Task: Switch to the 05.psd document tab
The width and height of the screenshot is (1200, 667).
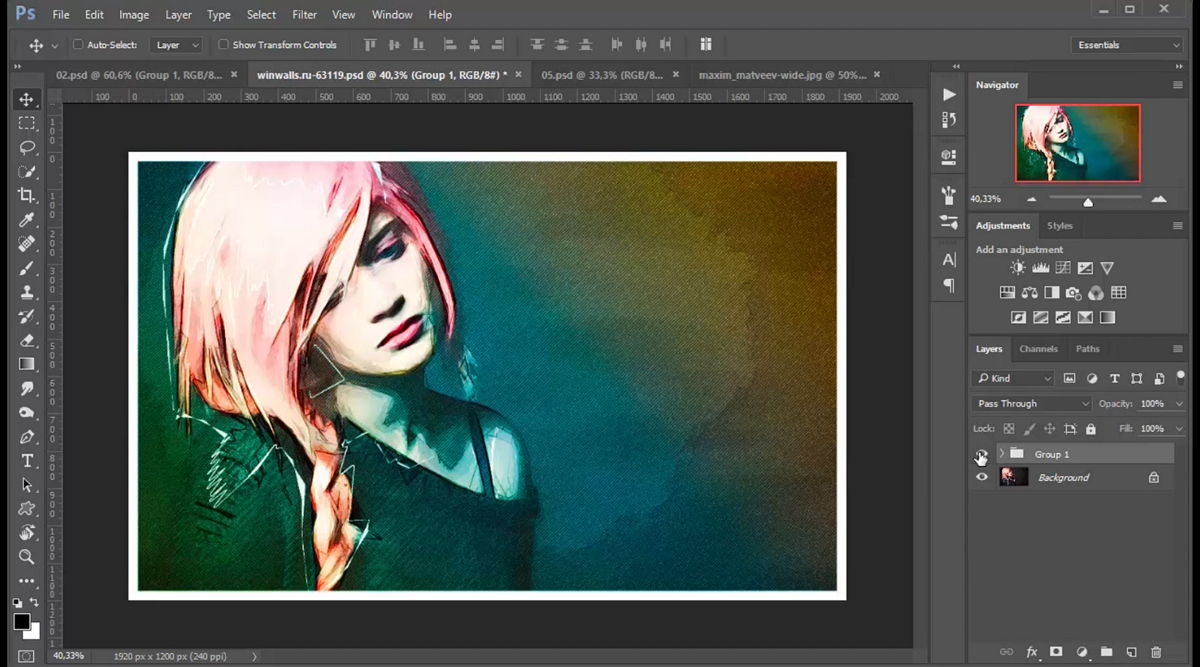Action: coord(601,75)
